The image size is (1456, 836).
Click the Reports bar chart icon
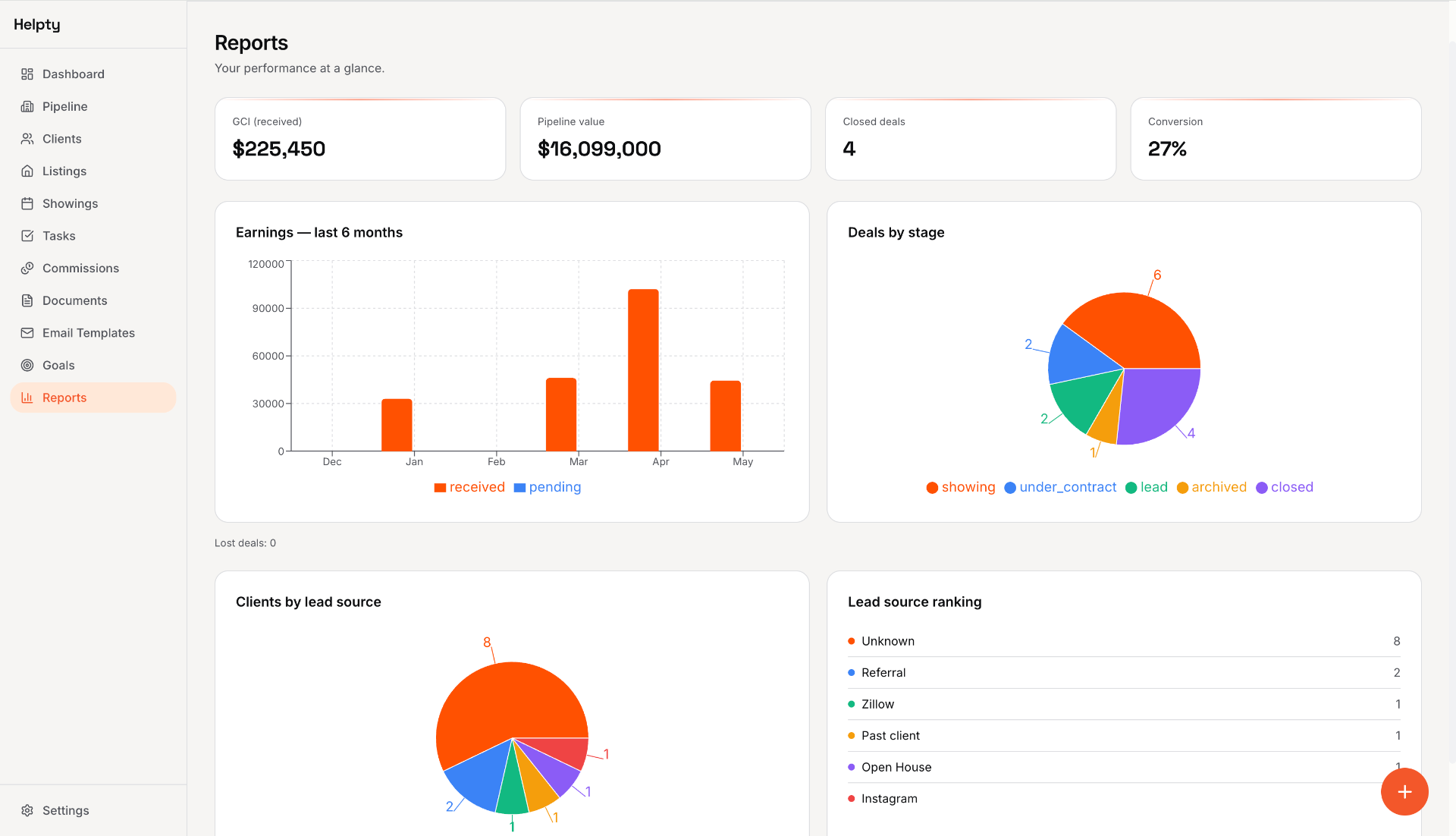pos(27,398)
